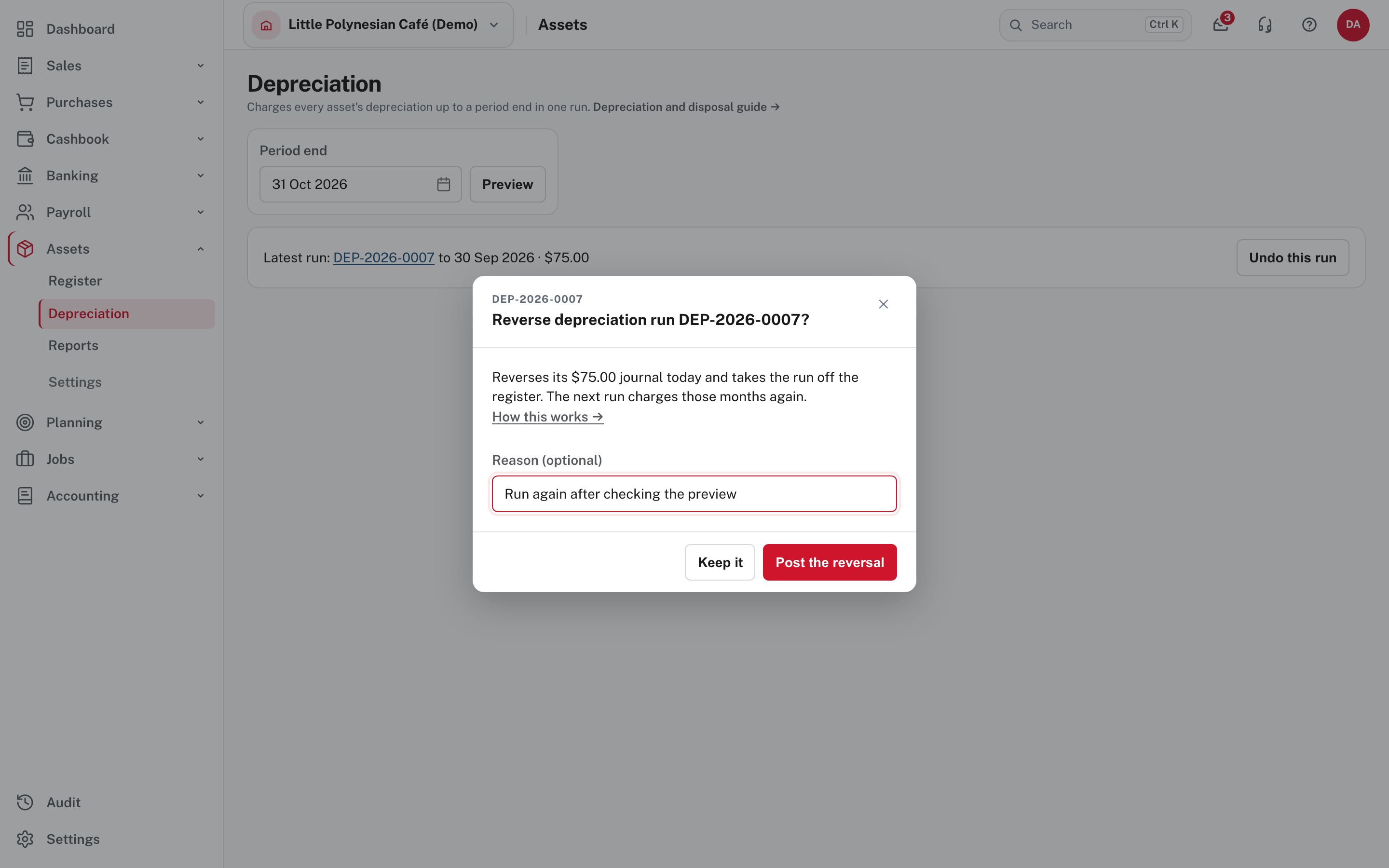The height and width of the screenshot is (868, 1389).
Task: Click the Keep it button
Action: 720,563
